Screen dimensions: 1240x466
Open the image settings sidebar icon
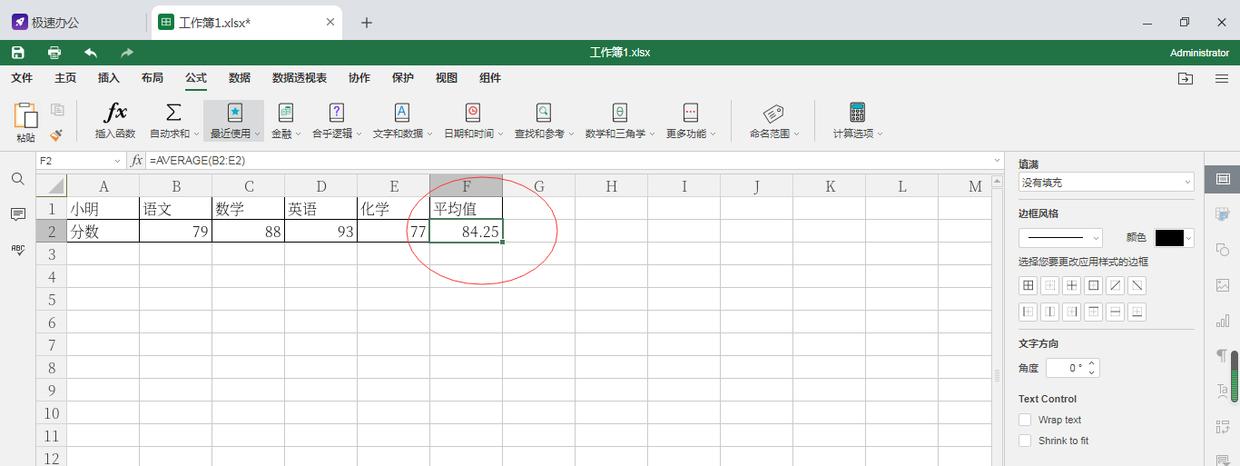coord(1222,285)
